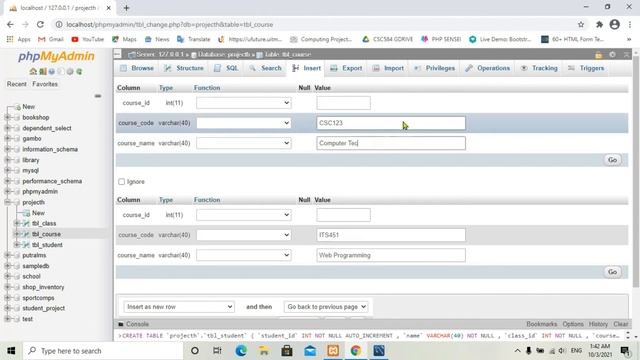This screenshot has height=360, width=640.
Task: Open console Bookmarks
Action: (541, 324)
